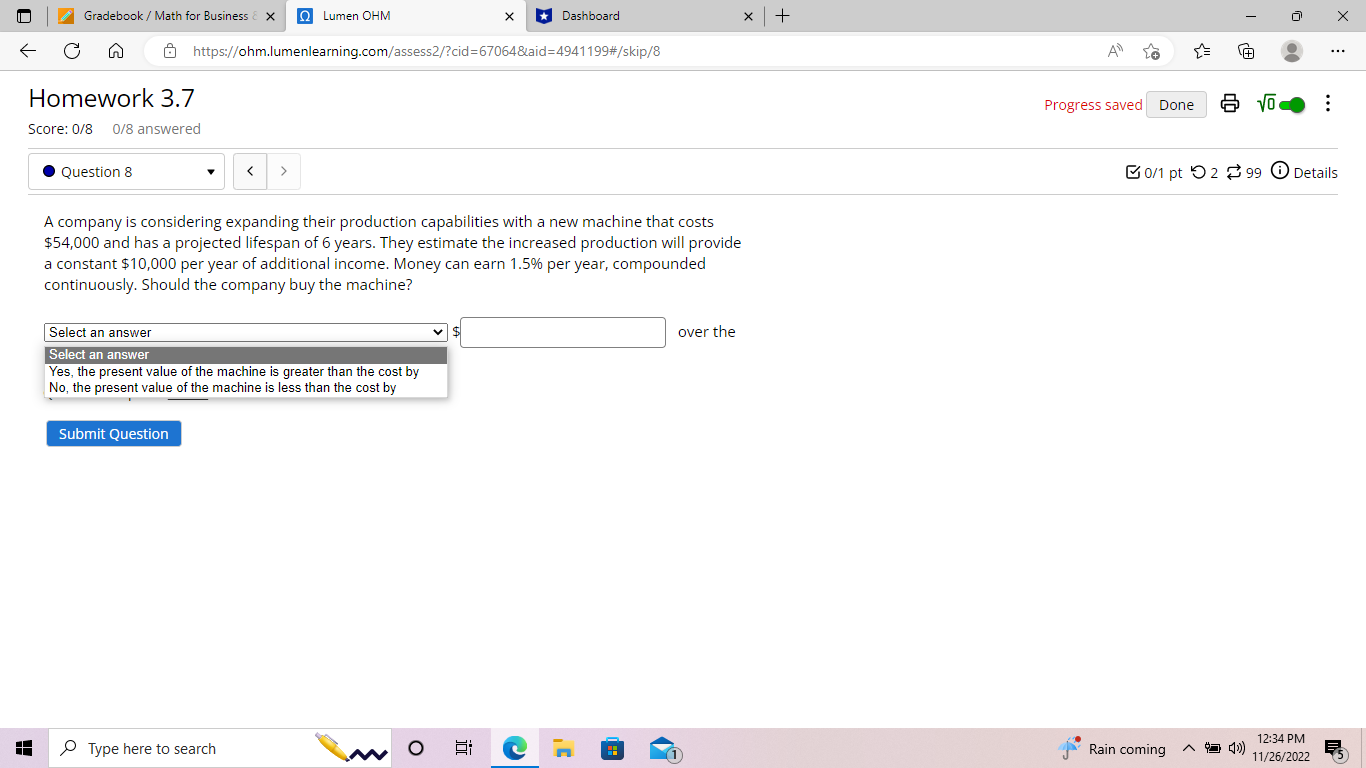Viewport: 1366px width, 768px height.
Task: Open Microsoft Store from the taskbar
Action: [x=612, y=748]
